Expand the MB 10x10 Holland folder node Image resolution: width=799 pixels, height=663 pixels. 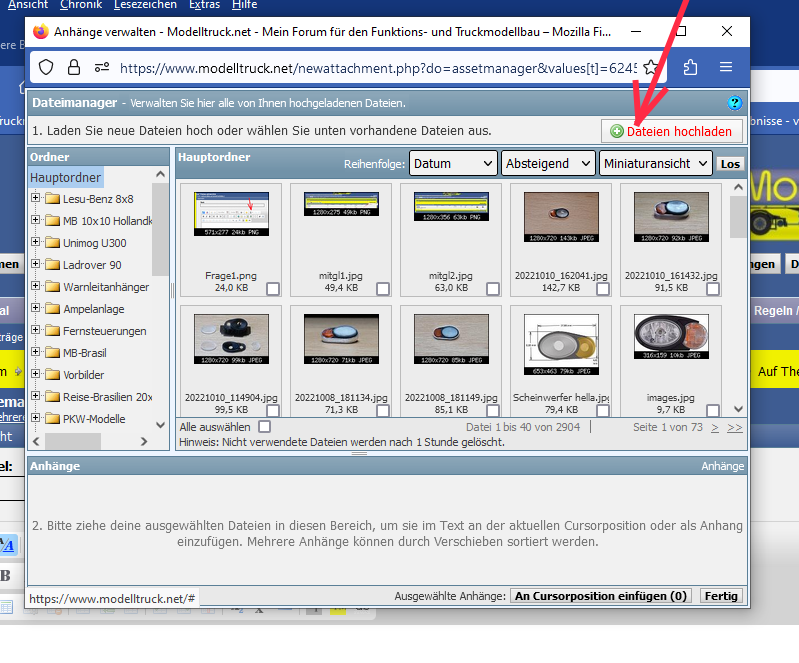click(x=35, y=219)
